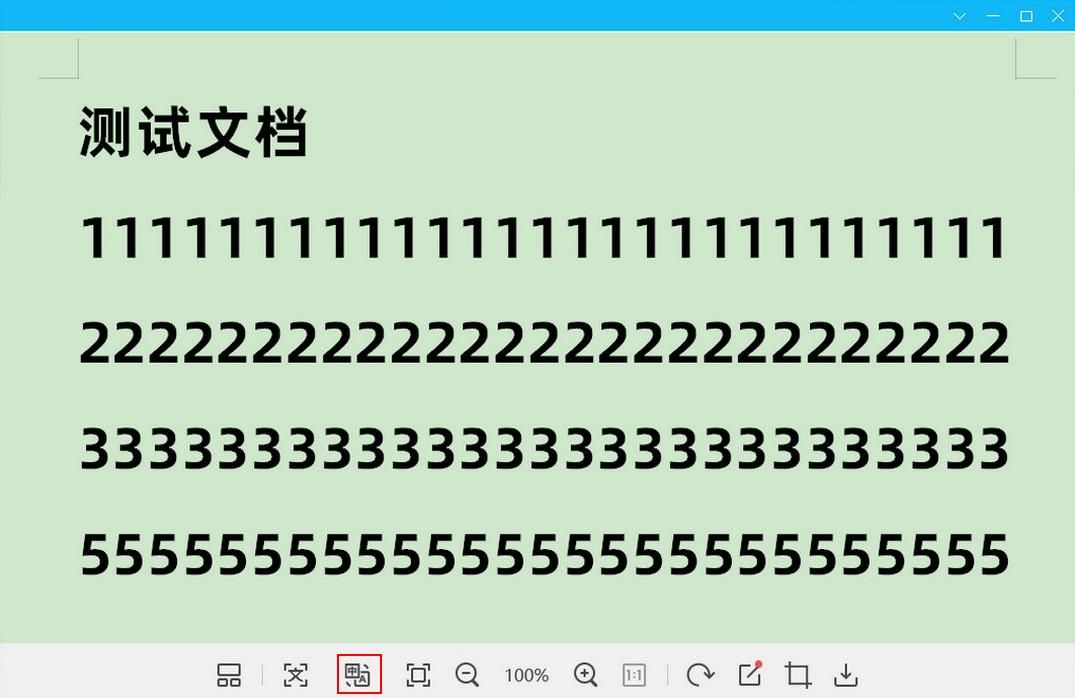
Task: Click the download/save icon
Action: 846,675
